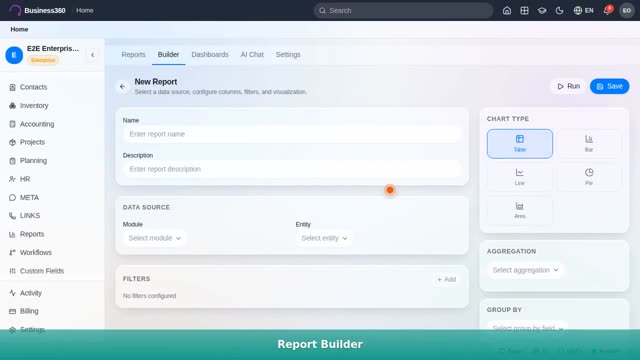Click the report Description field

click(x=292, y=169)
